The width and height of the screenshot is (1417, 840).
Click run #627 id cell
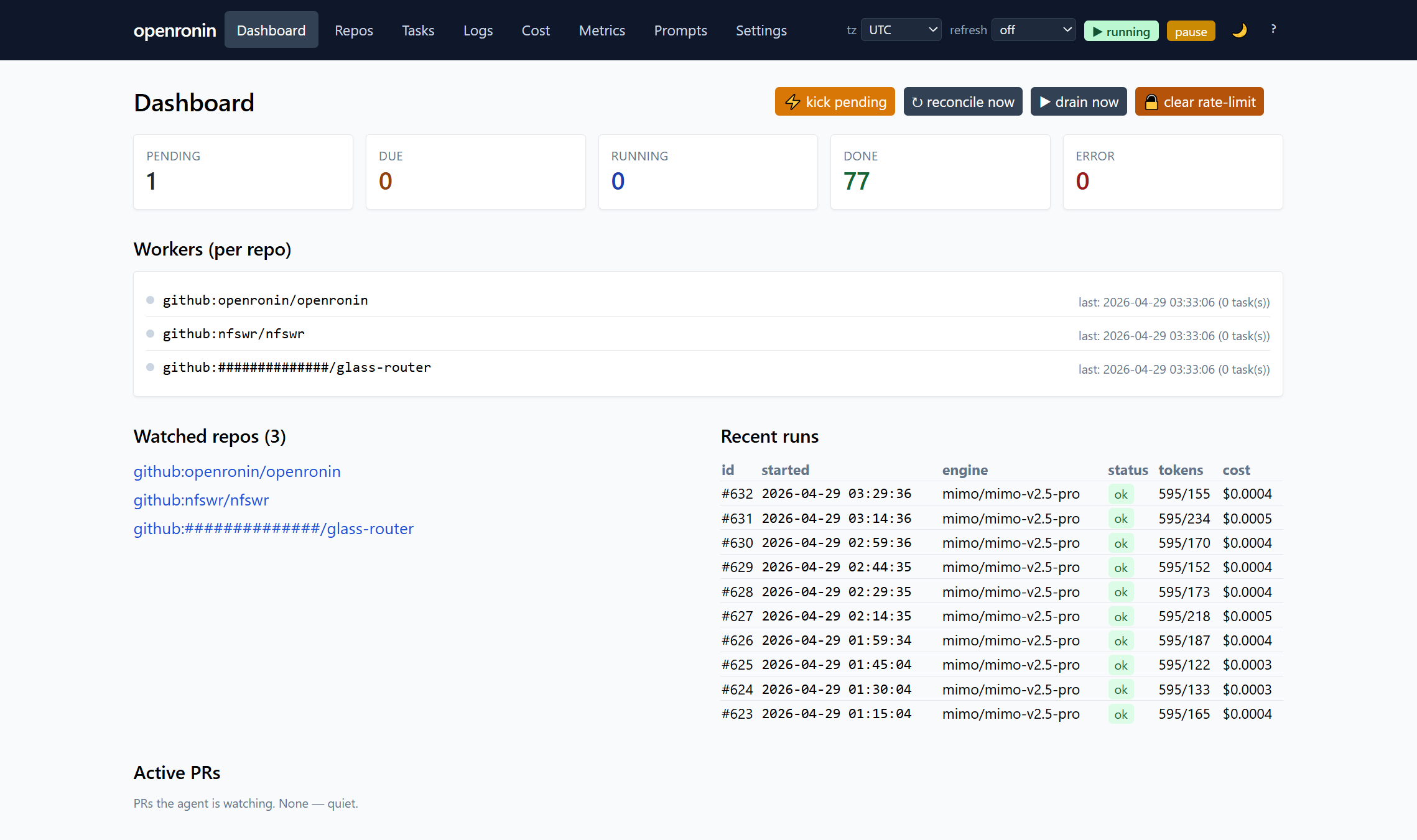coord(737,616)
